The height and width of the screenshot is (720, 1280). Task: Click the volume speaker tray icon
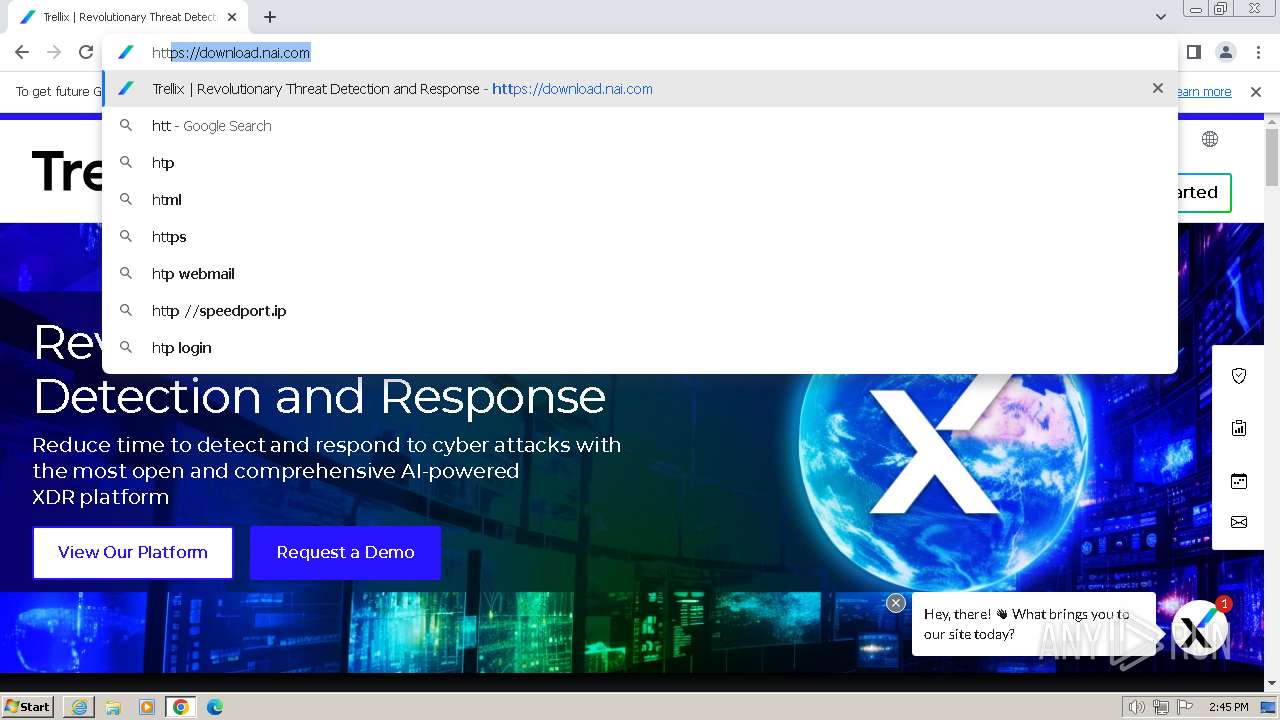(x=1136, y=707)
